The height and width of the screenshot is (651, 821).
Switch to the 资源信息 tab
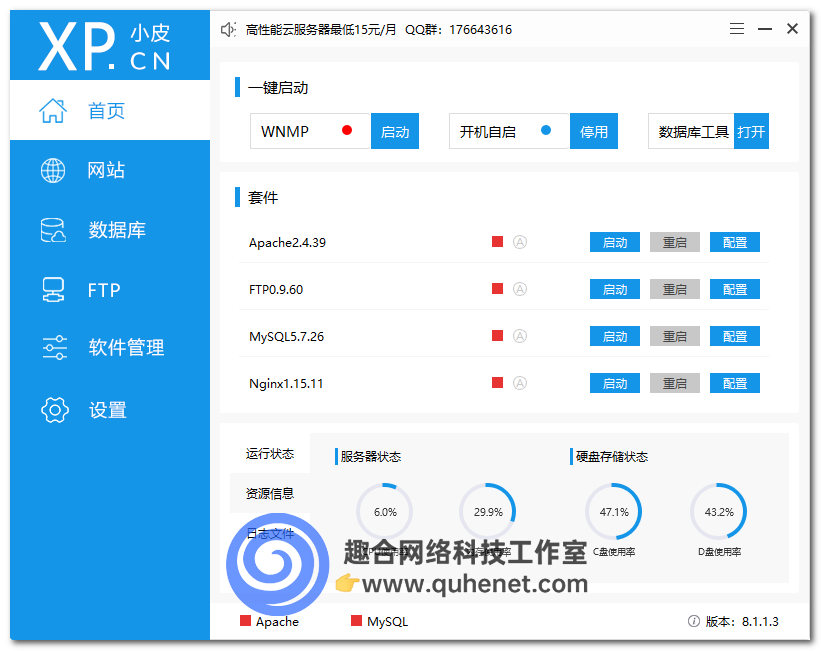coord(270,493)
